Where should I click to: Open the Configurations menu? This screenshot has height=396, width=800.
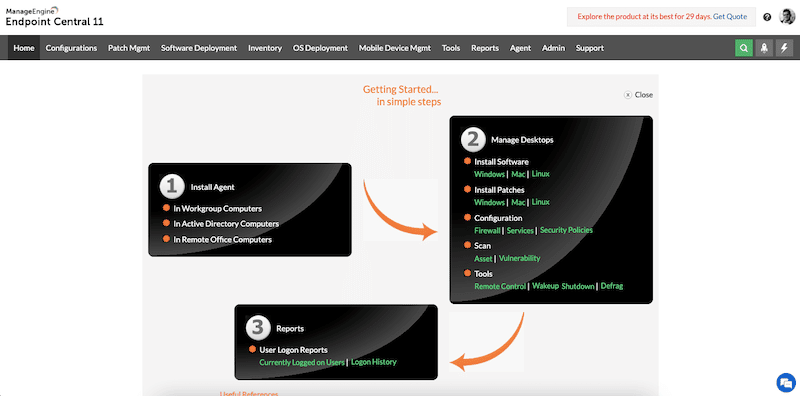pos(71,48)
